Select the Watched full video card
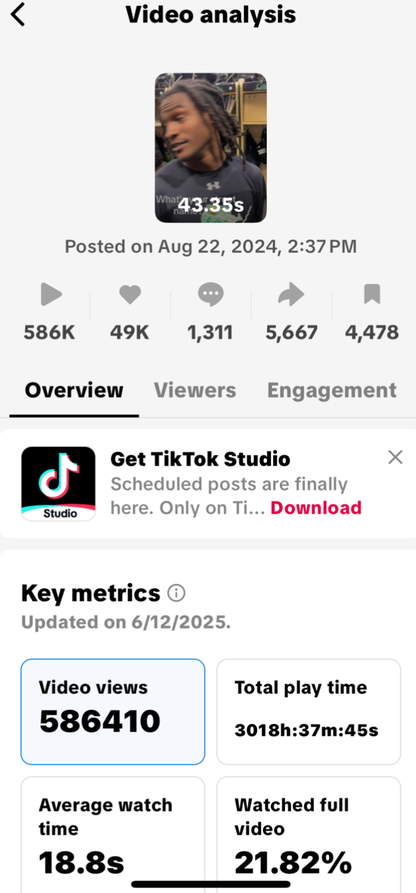This screenshot has width=416, height=893. pyautogui.click(x=308, y=834)
